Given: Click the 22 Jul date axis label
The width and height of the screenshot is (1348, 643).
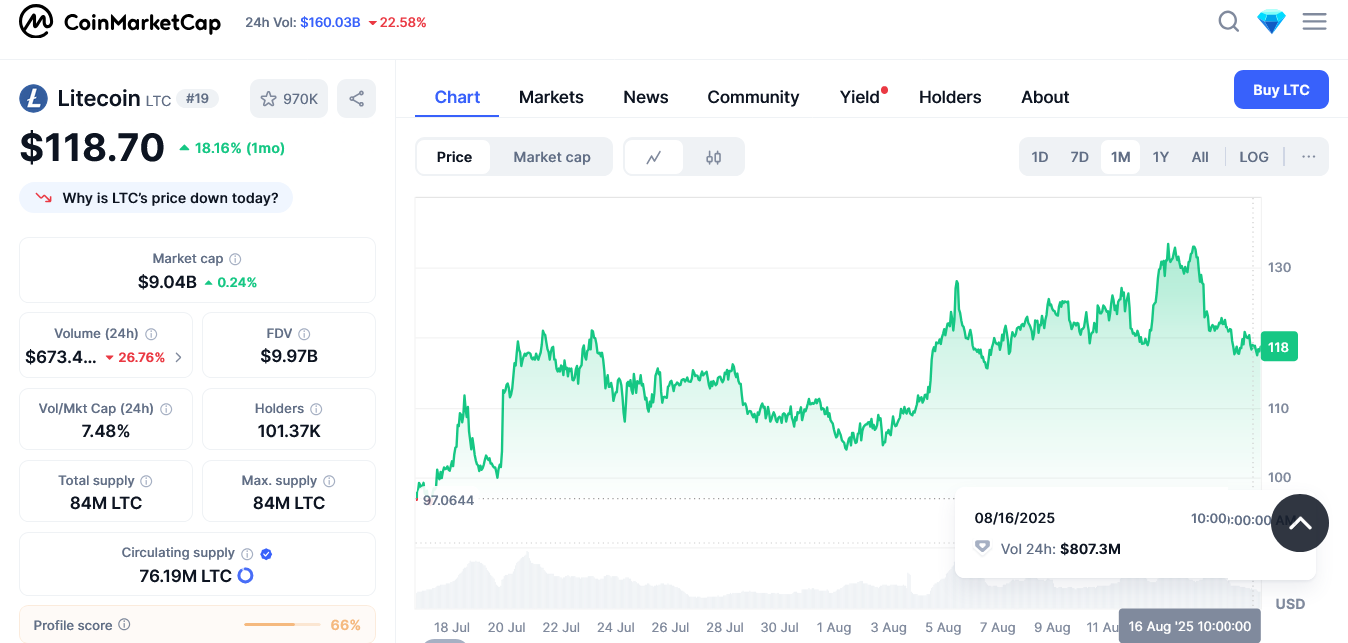Looking at the screenshot, I should click(561, 628).
